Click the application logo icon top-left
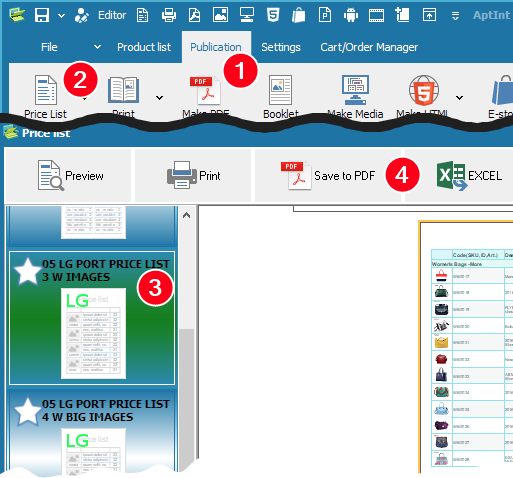This screenshot has width=513, height=478. [17, 15]
